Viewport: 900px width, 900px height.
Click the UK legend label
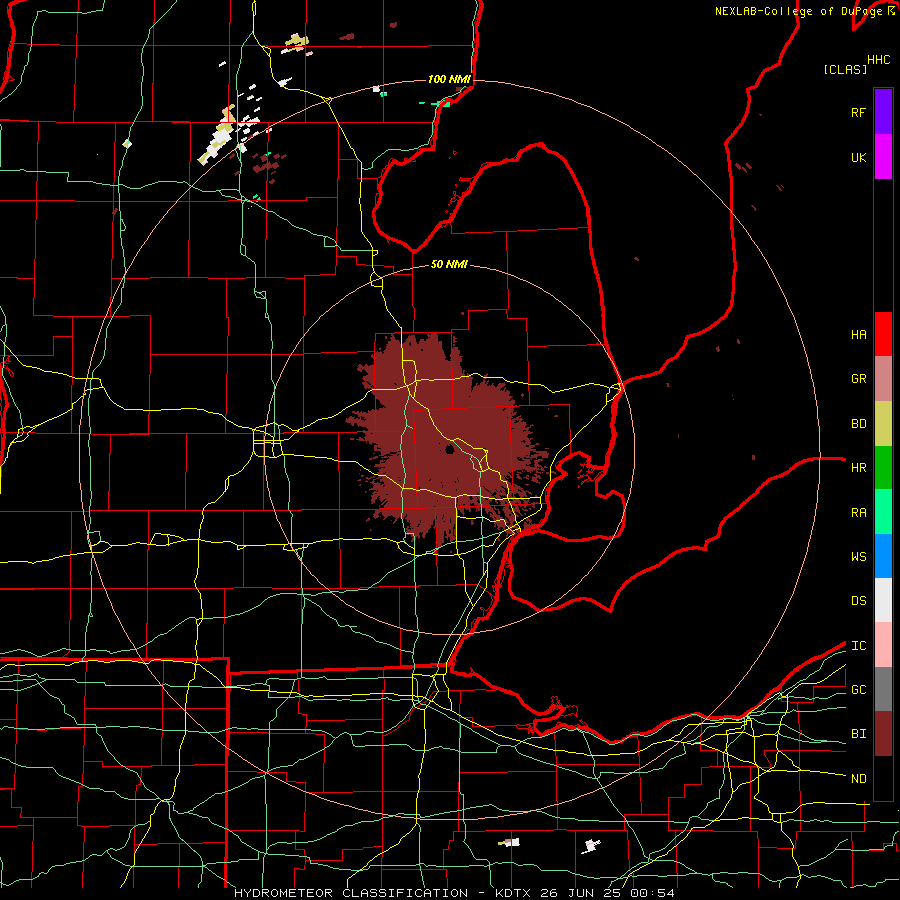click(858, 157)
